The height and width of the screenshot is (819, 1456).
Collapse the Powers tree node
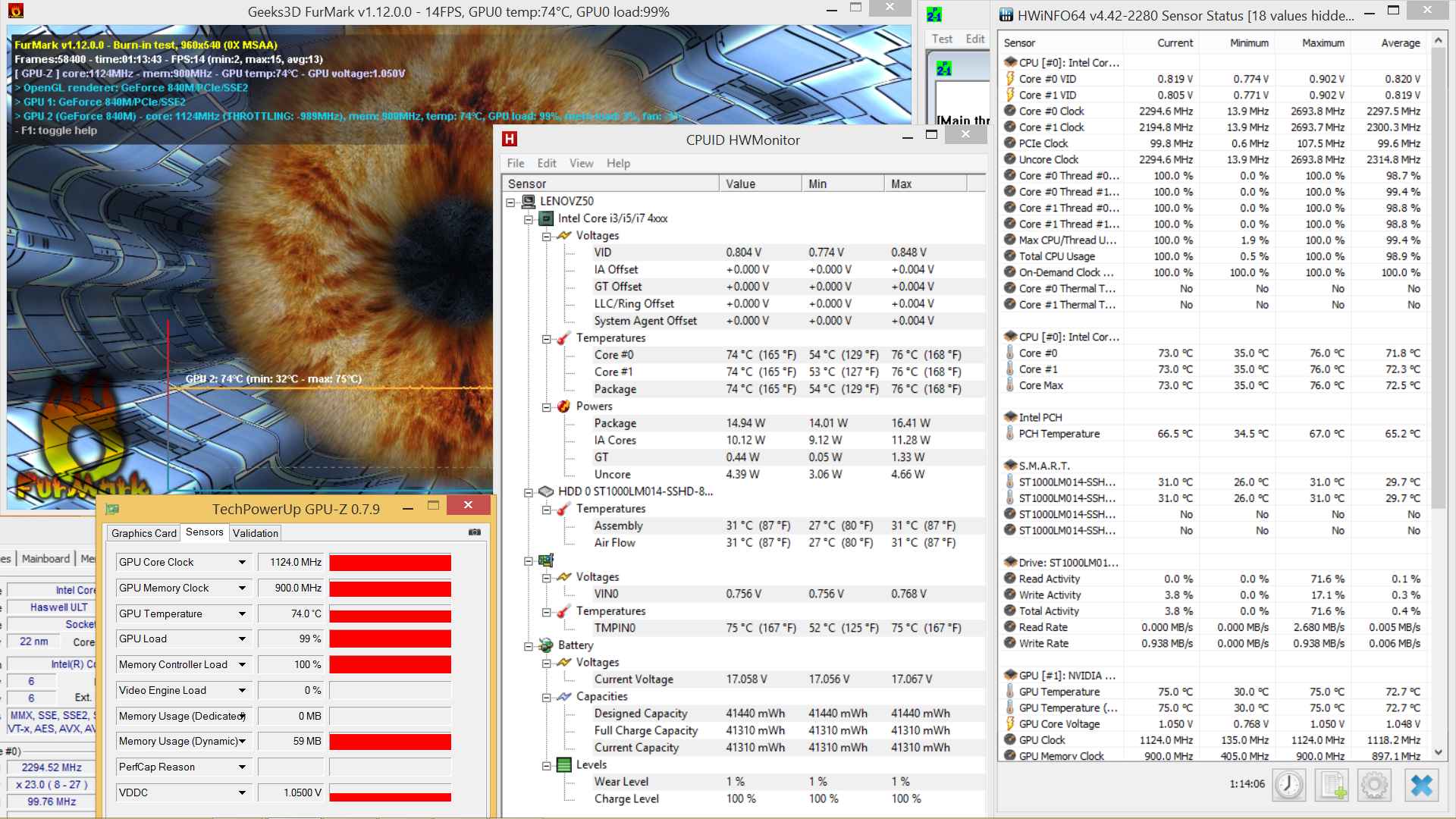(546, 406)
